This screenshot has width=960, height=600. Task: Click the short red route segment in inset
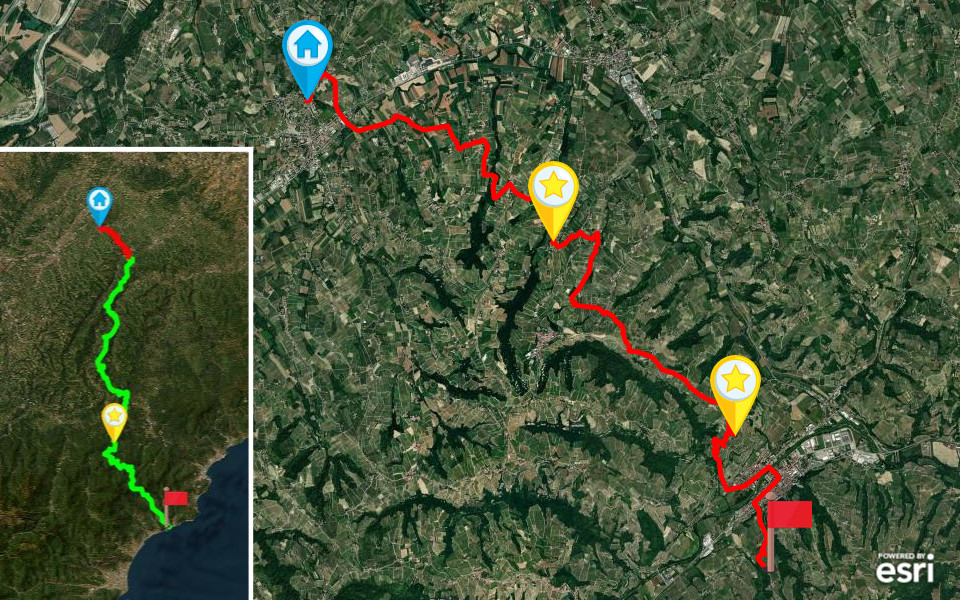(116, 239)
